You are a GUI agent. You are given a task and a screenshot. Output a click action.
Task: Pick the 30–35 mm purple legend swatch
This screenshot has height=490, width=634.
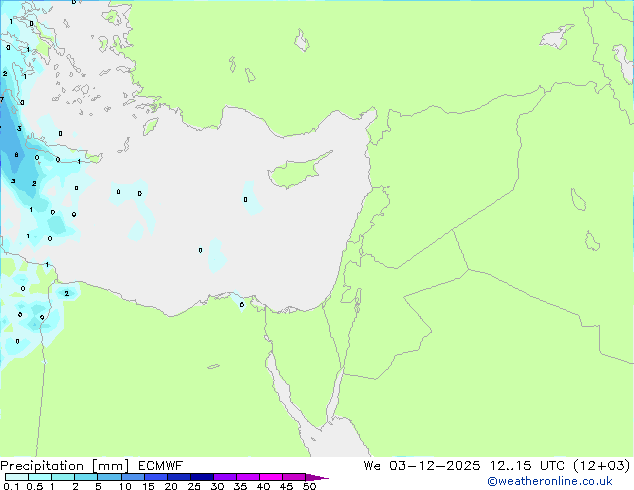pos(224,477)
